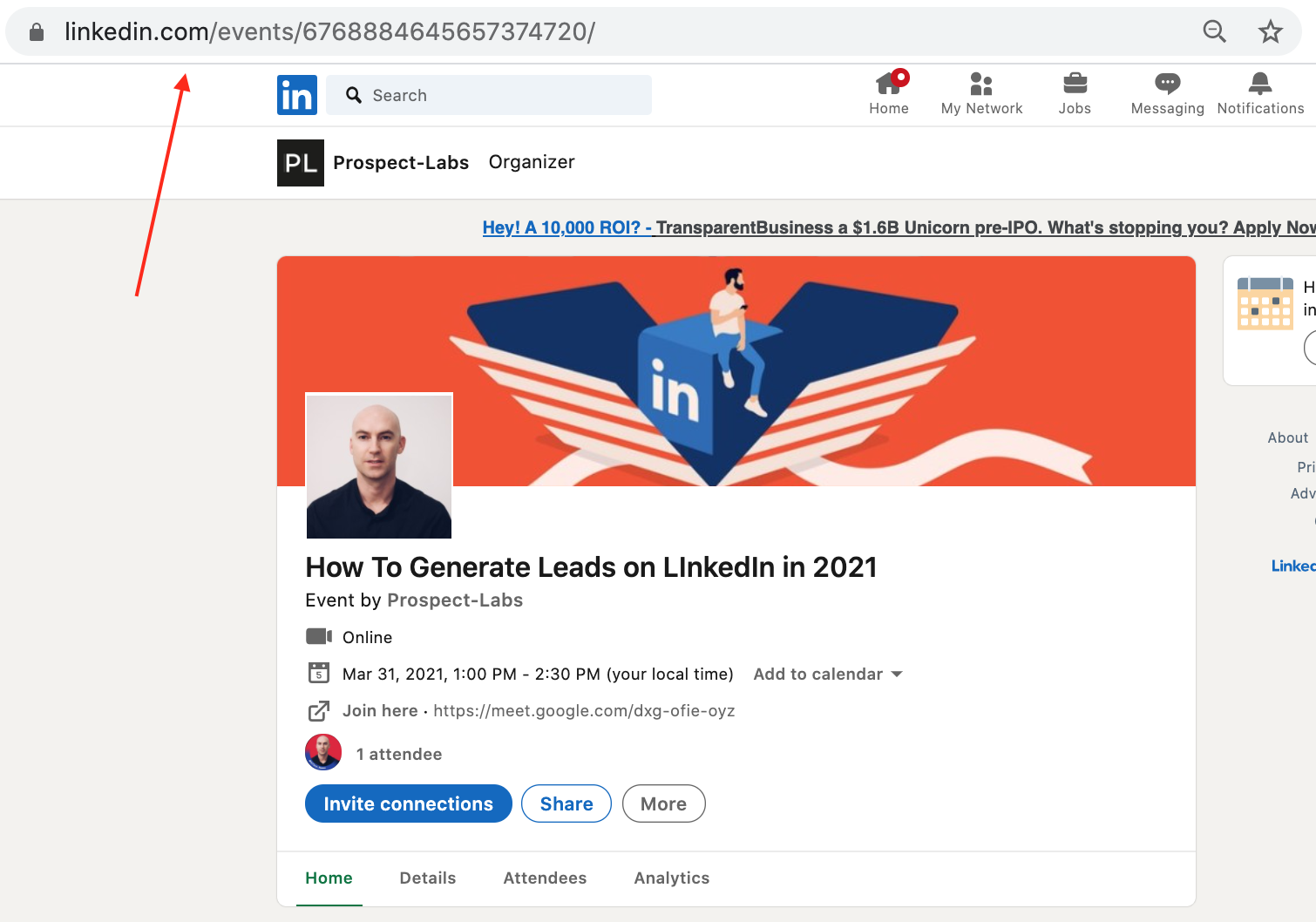This screenshot has height=922, width=1316.
Task: Open Notifications bell icon
Action: pyautogui.click(x=1260, y=84)
